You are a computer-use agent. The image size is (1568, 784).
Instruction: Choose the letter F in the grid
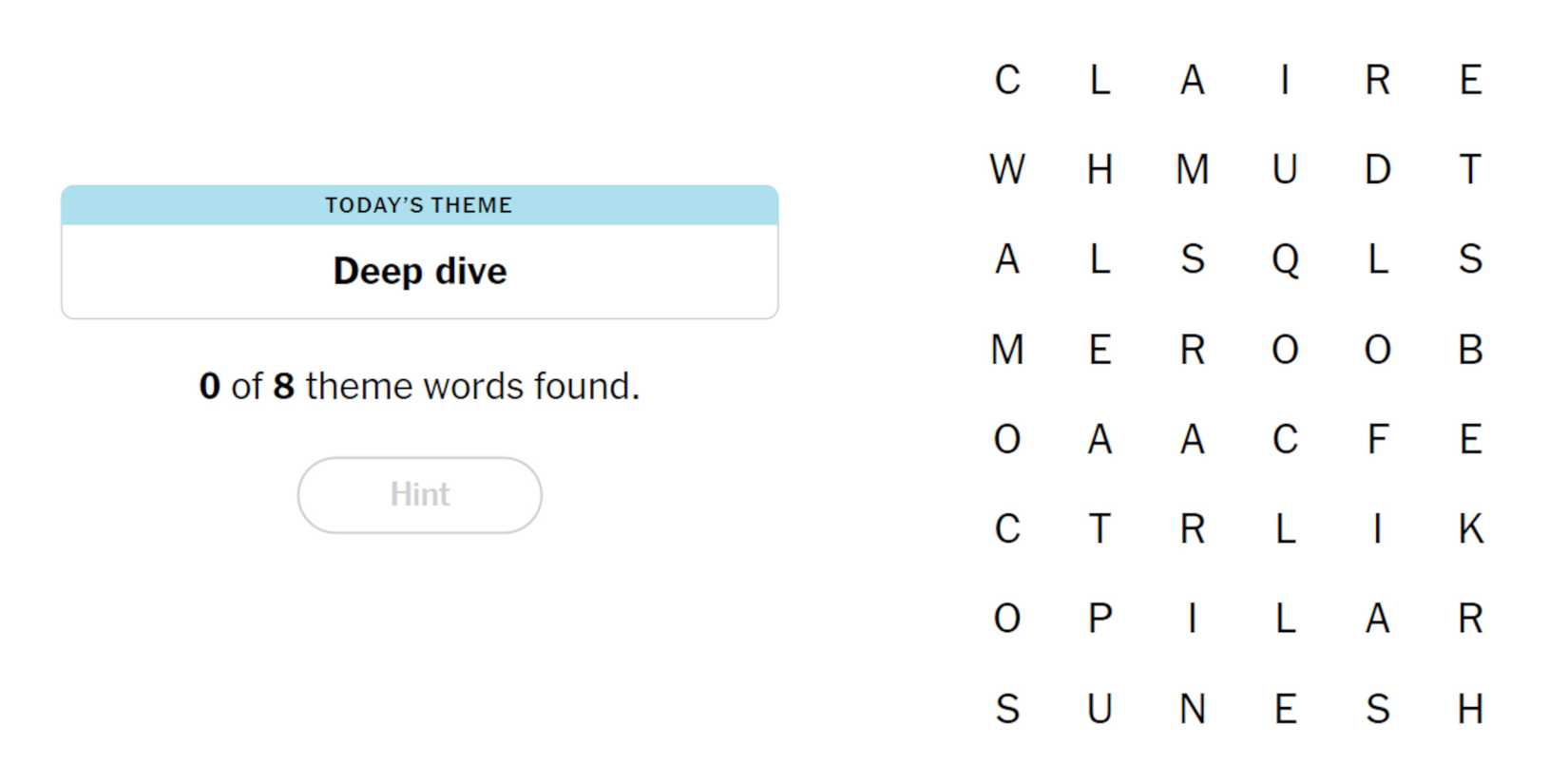[1377, 440]
